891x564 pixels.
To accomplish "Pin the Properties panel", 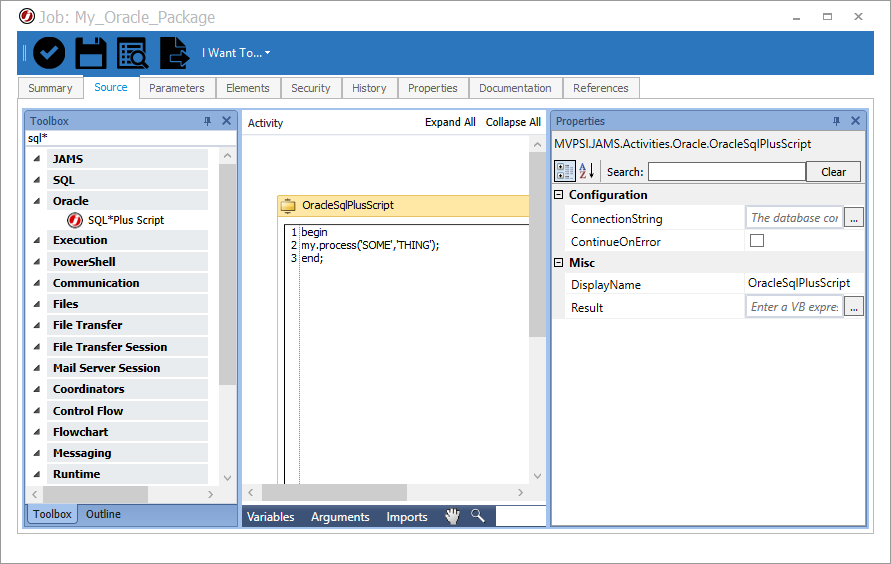I will click(x=836, y=121).
